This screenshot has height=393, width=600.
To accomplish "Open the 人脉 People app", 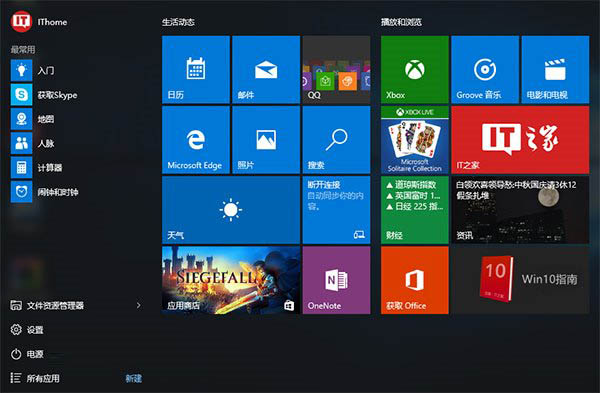I will [21, 143].
